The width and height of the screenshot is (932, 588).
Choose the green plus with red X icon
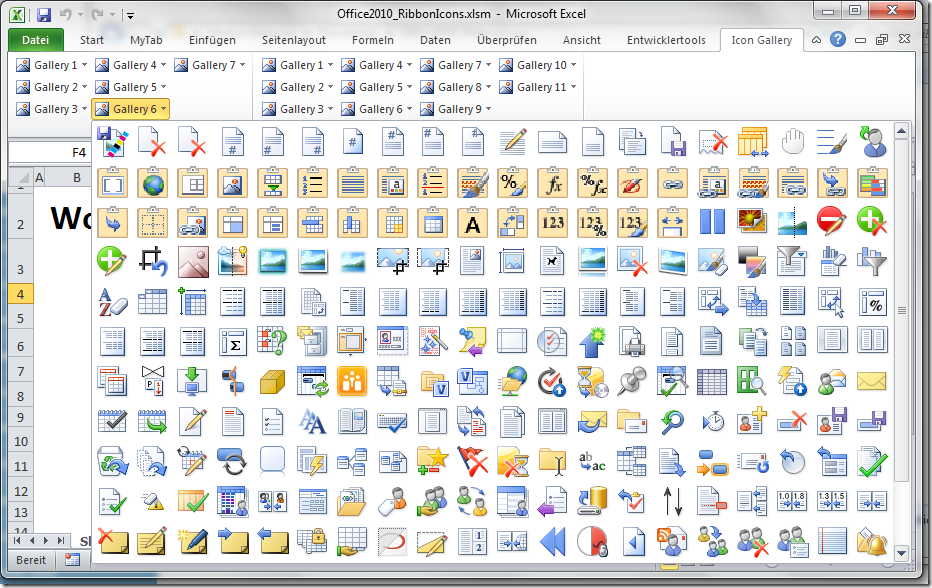tap(872, 222)
